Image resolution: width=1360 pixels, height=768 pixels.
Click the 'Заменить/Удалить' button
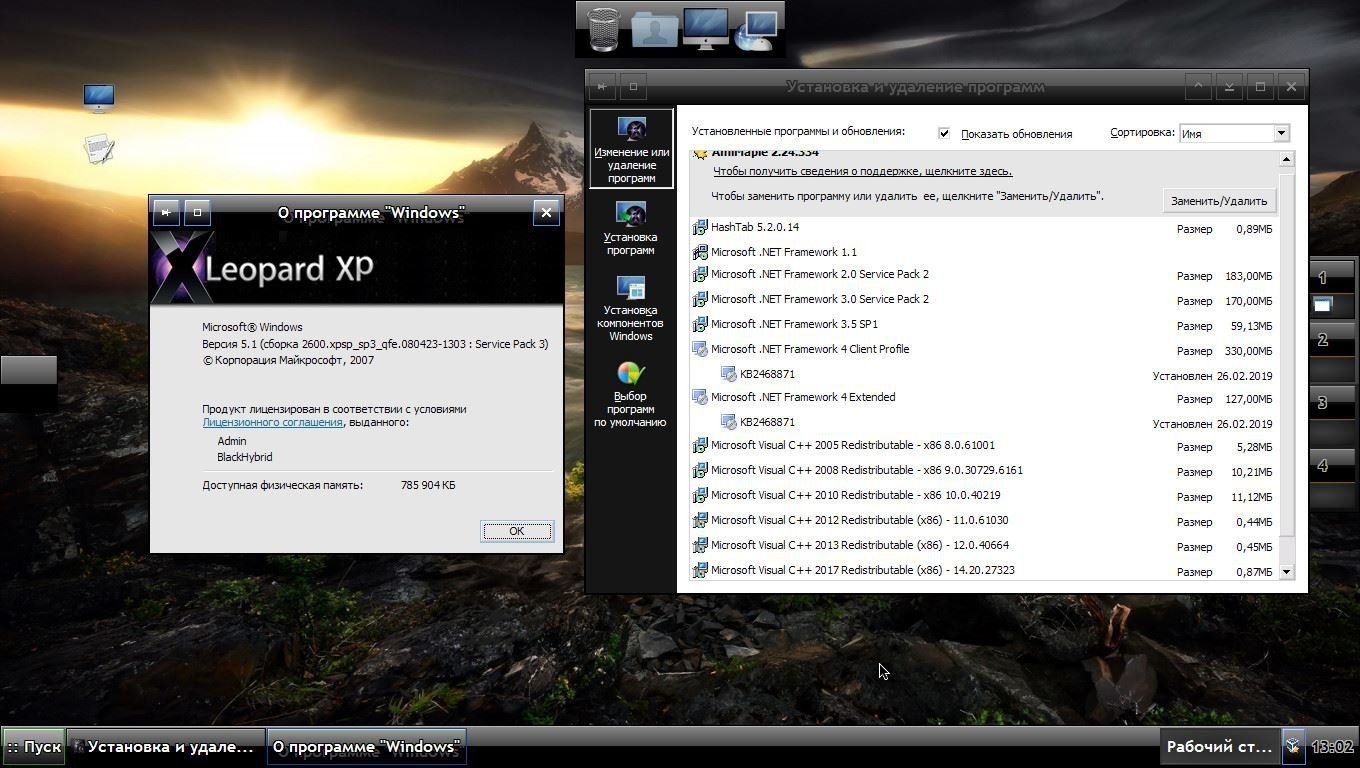tap(1218, 201)
